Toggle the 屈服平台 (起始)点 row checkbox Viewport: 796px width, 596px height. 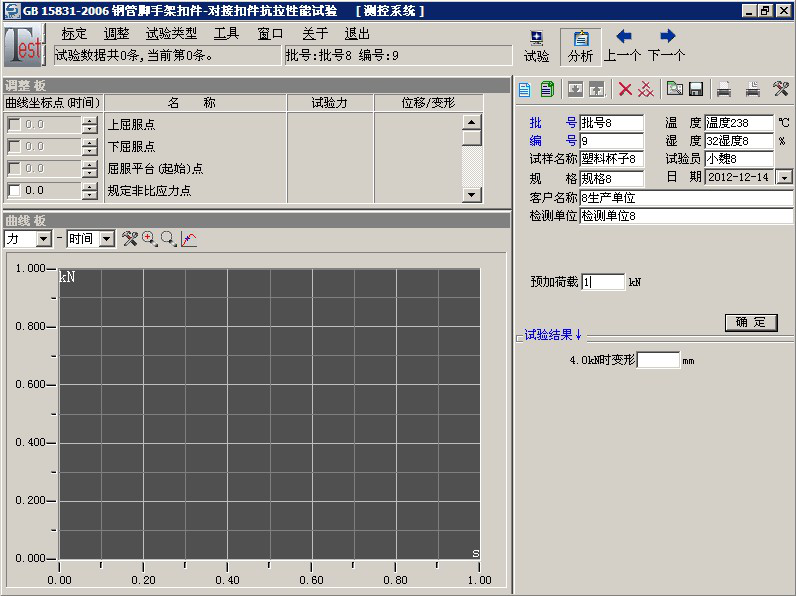(14, 168)
